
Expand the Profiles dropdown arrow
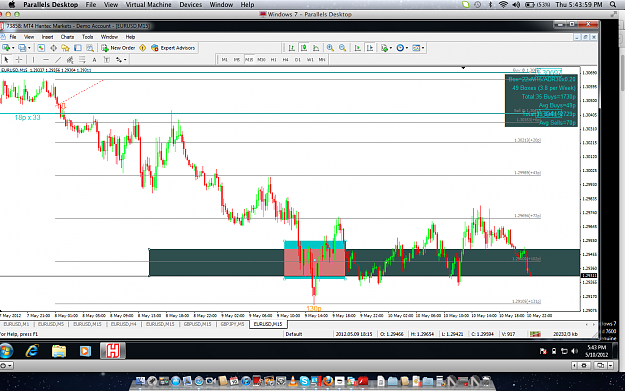tap(29, 48)
